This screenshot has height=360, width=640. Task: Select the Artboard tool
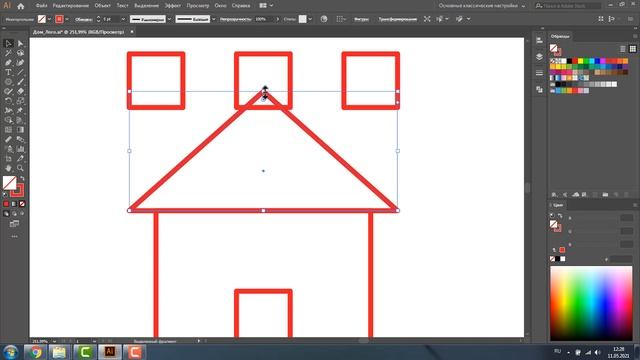tap(8, 159)
